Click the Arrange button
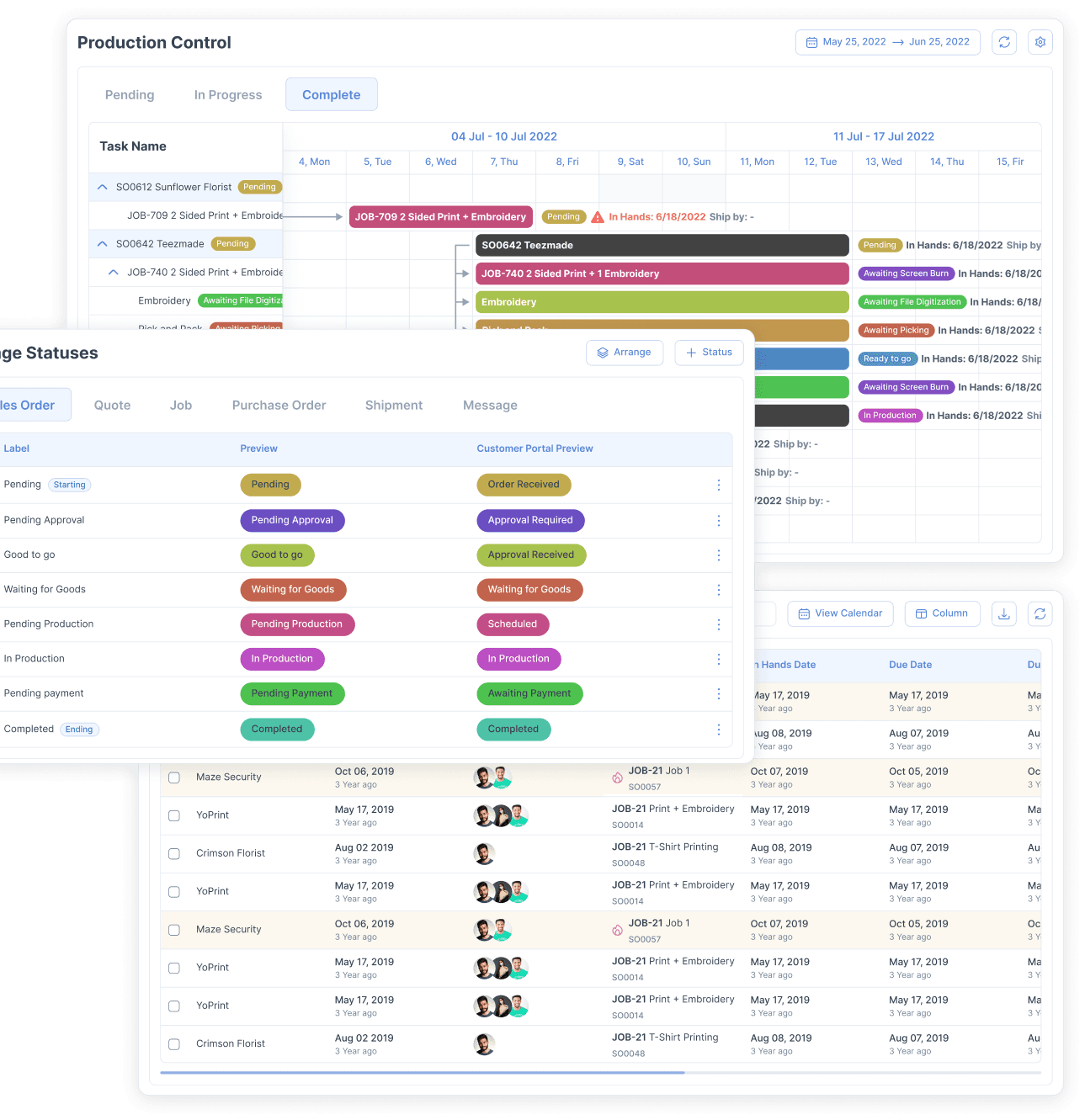 pyautogui.click(x=625, y=353)
